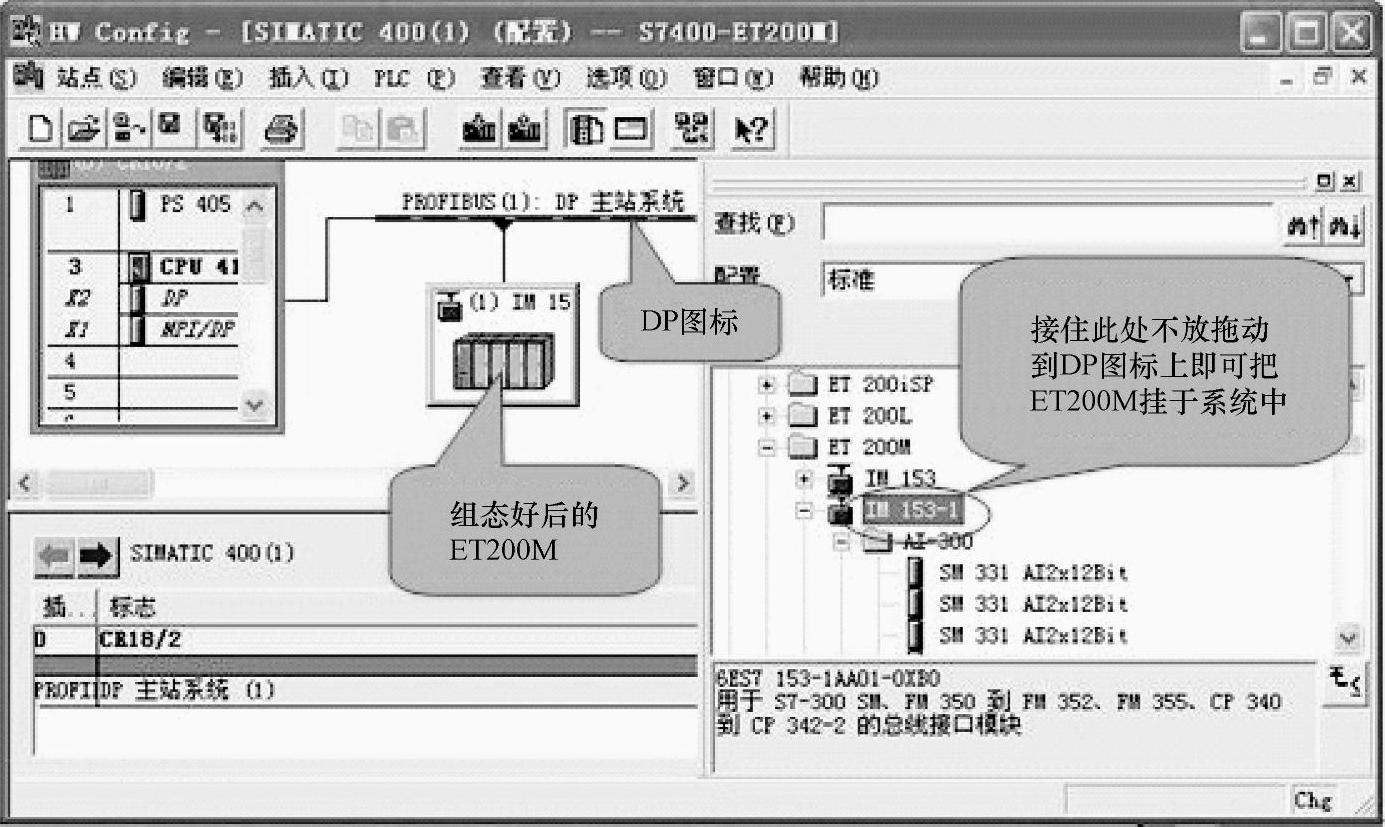Select the ET 200M folder label
This screenshot has width=1385, height=827.
[870, 448]
